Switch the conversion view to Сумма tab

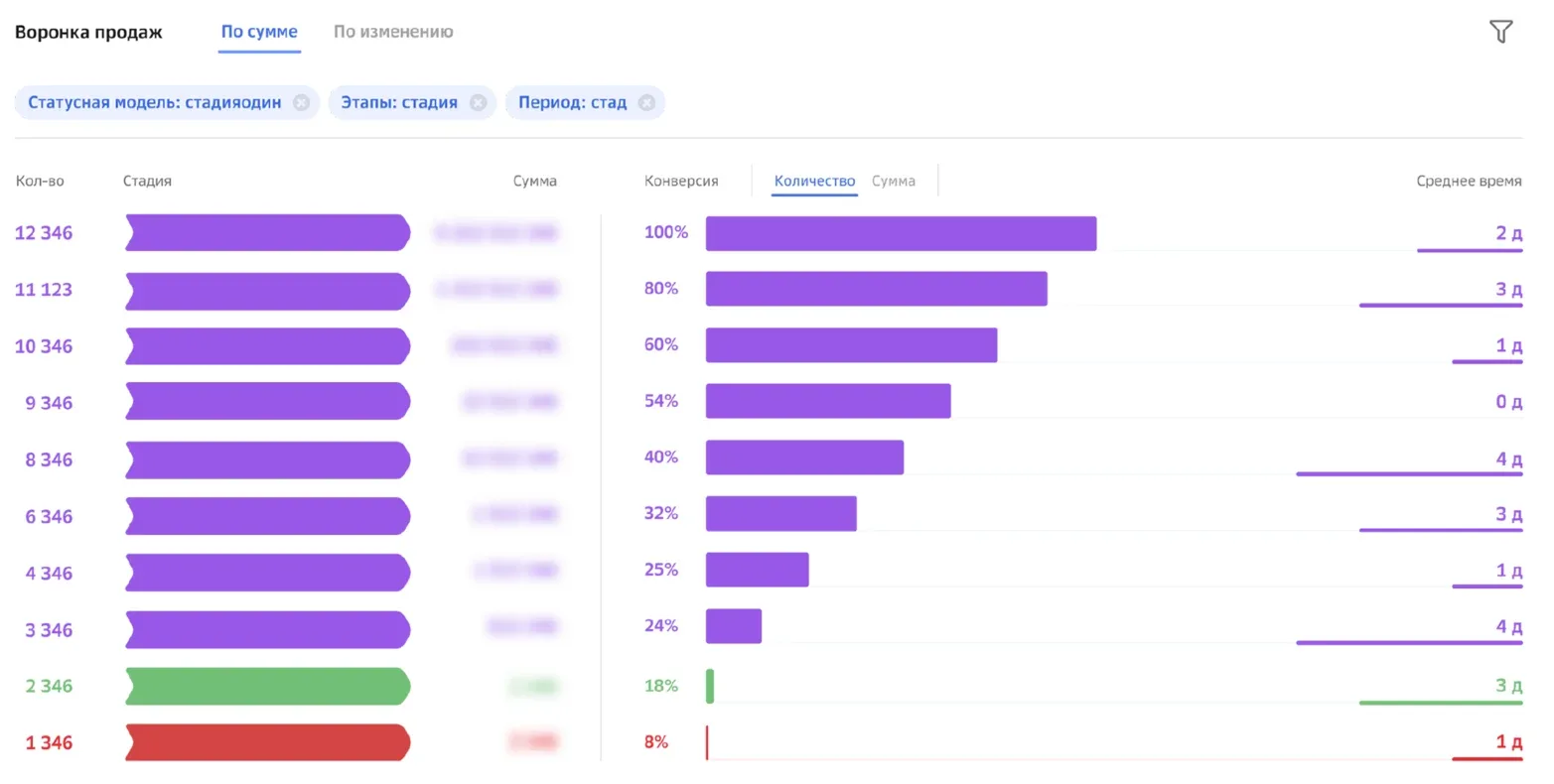(x=894, y=181)
